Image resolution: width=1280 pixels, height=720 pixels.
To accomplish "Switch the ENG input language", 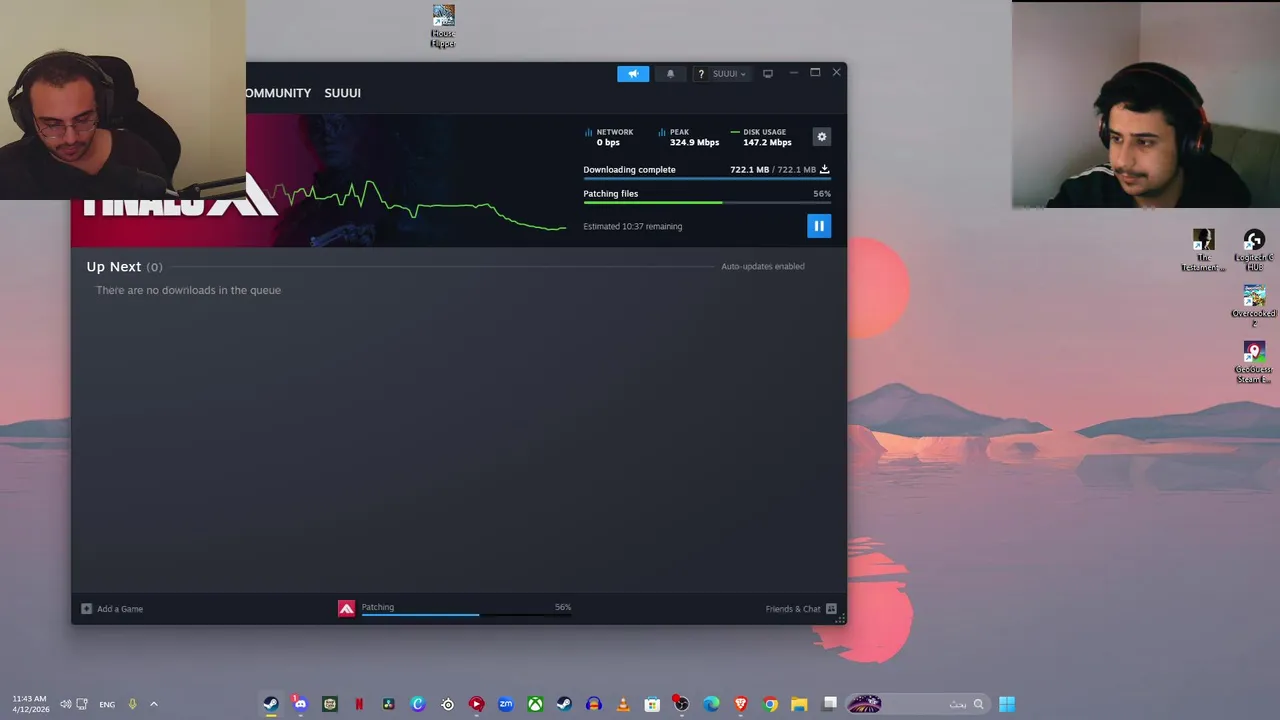I will click(107, 704).
